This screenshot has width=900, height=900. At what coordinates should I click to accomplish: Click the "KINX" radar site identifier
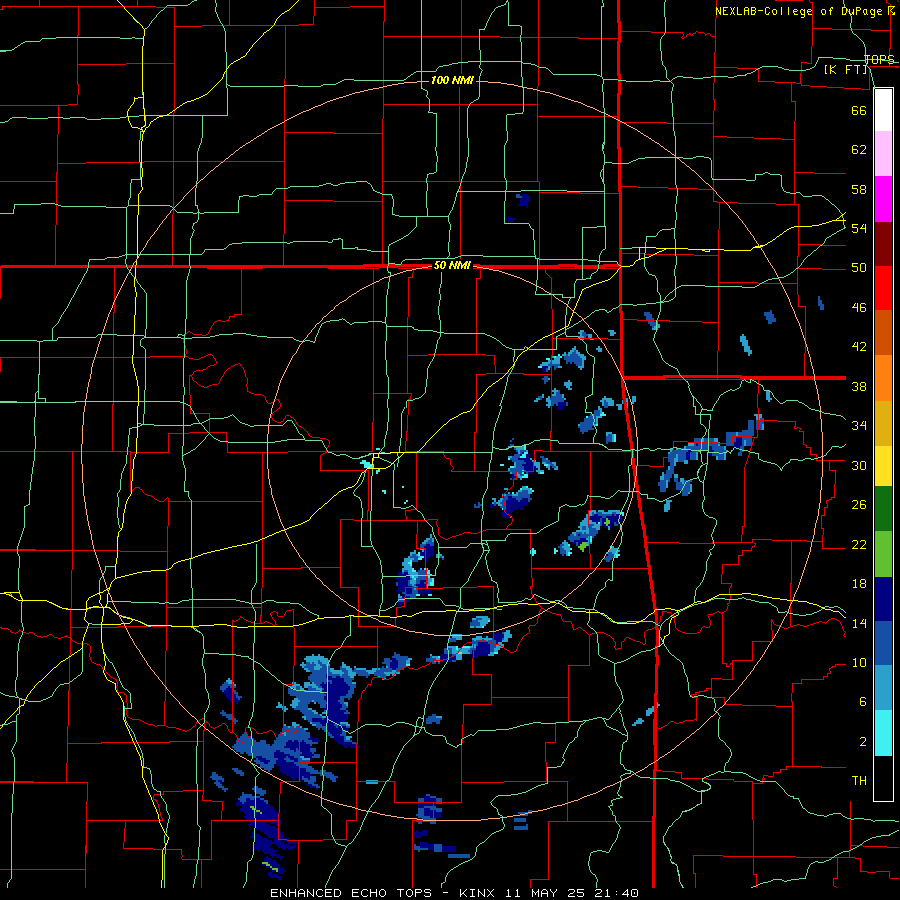[479, 893]
